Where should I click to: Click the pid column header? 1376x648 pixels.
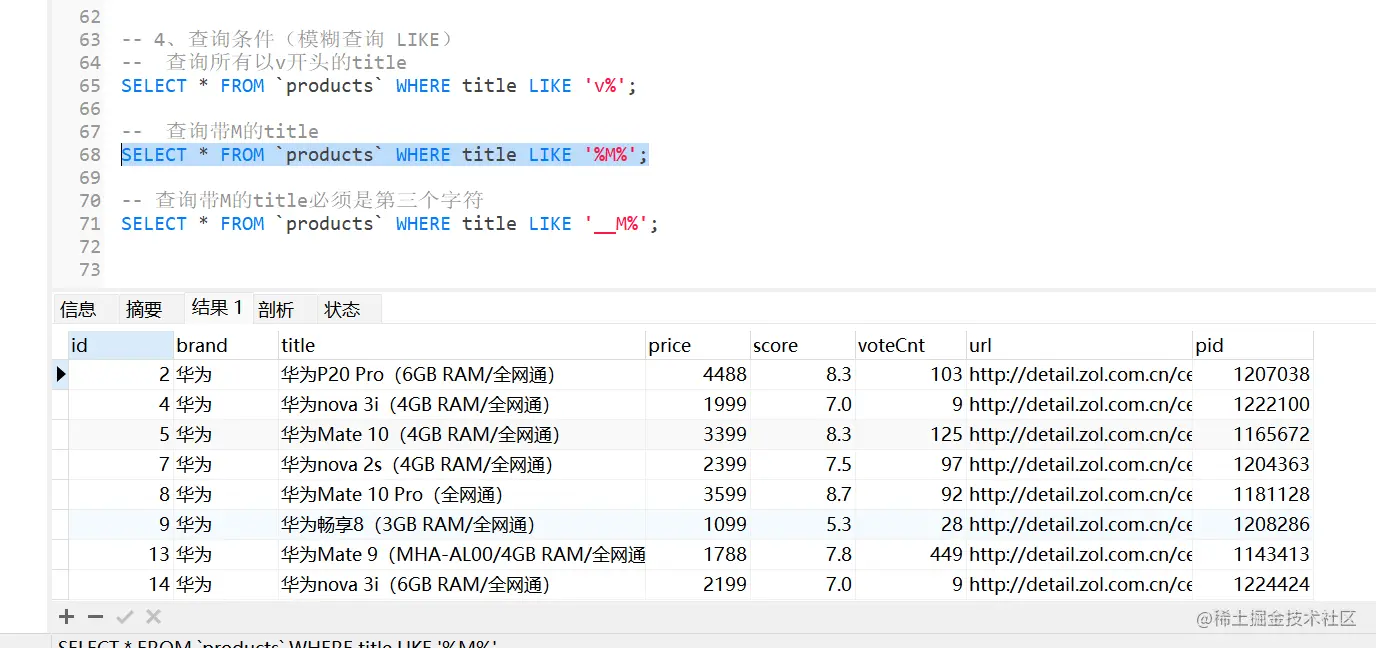click(1253, 345)
